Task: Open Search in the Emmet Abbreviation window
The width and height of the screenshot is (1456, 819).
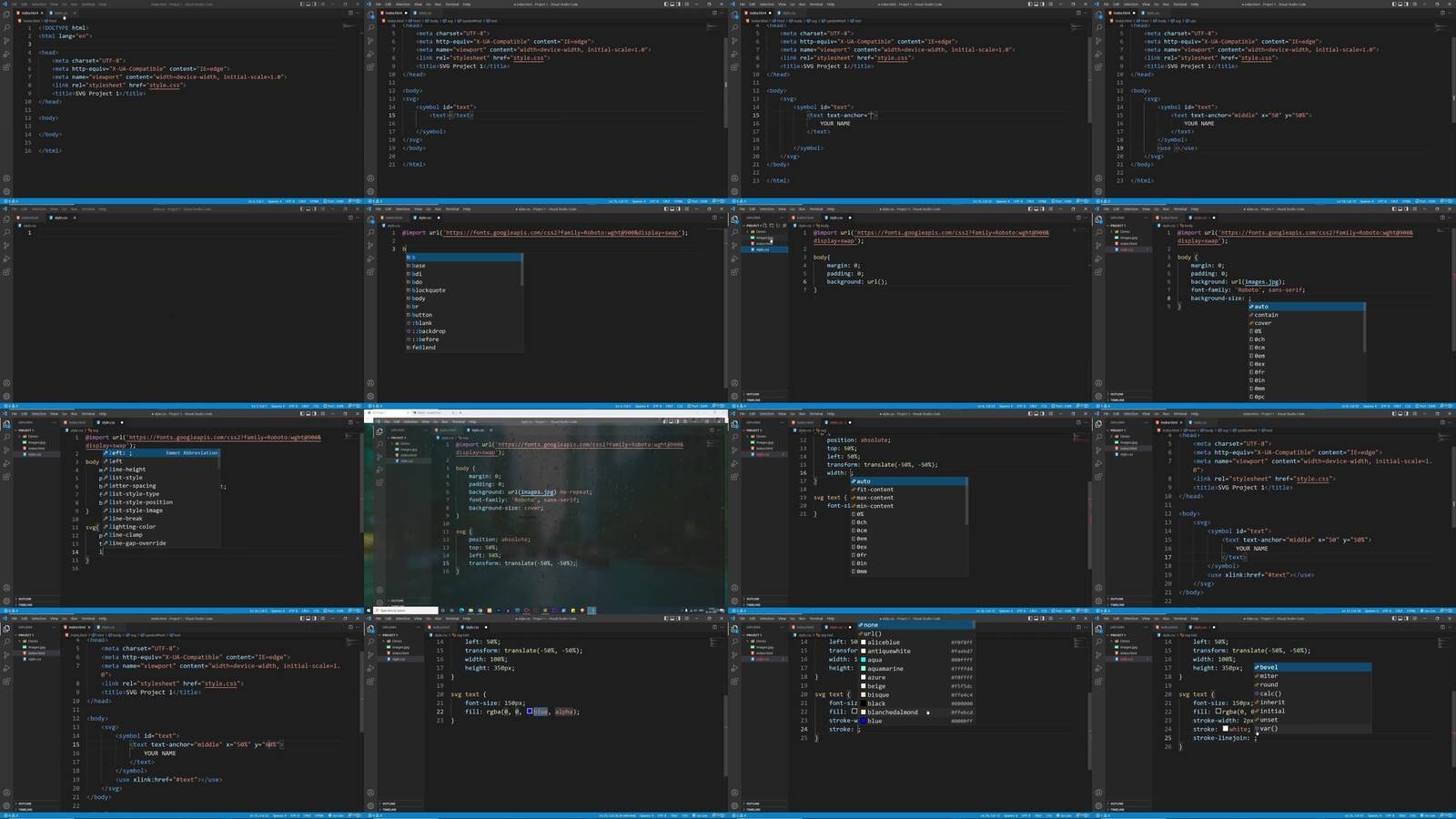Action: tap(6, 437)
